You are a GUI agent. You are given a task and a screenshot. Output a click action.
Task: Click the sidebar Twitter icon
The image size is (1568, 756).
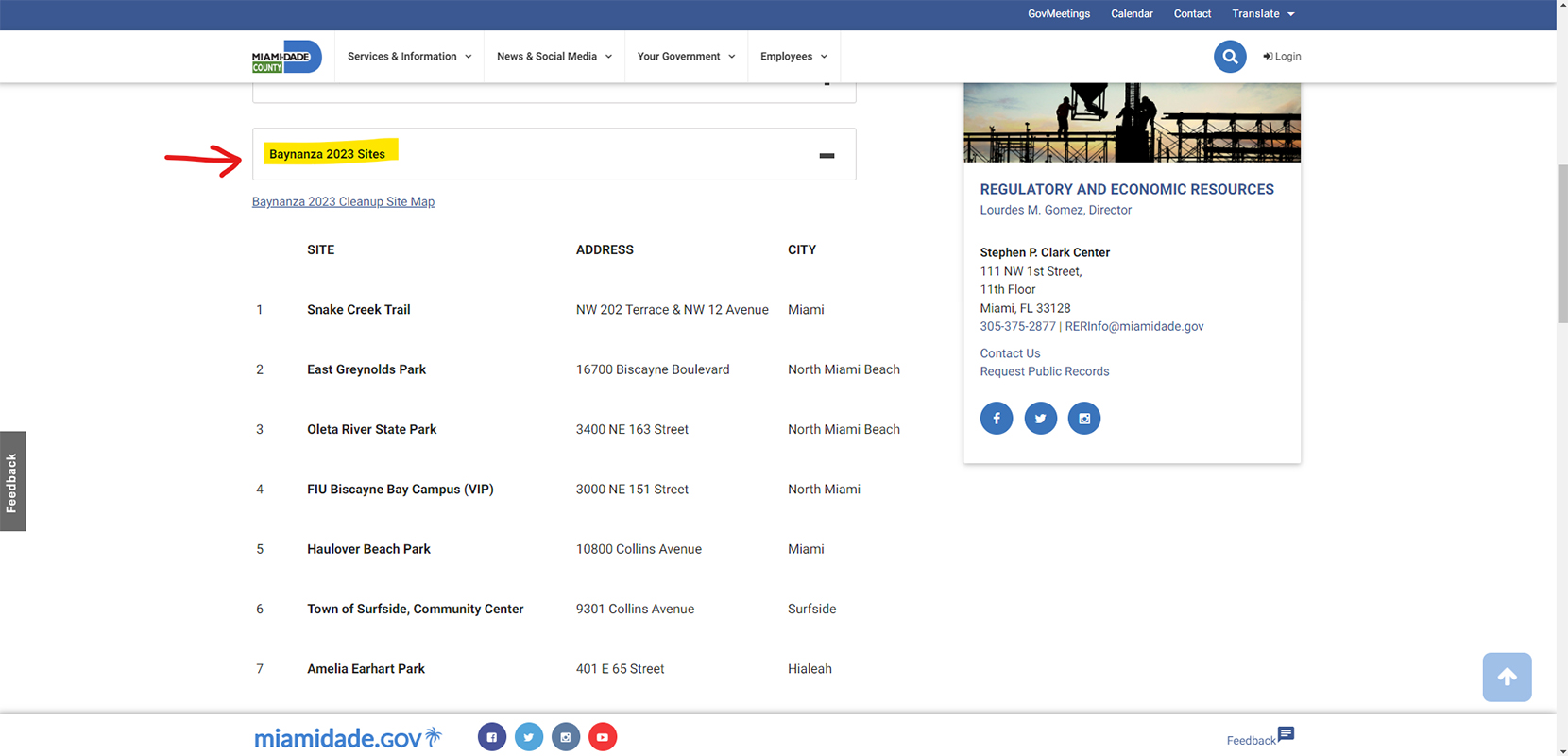coord(1040,419)
